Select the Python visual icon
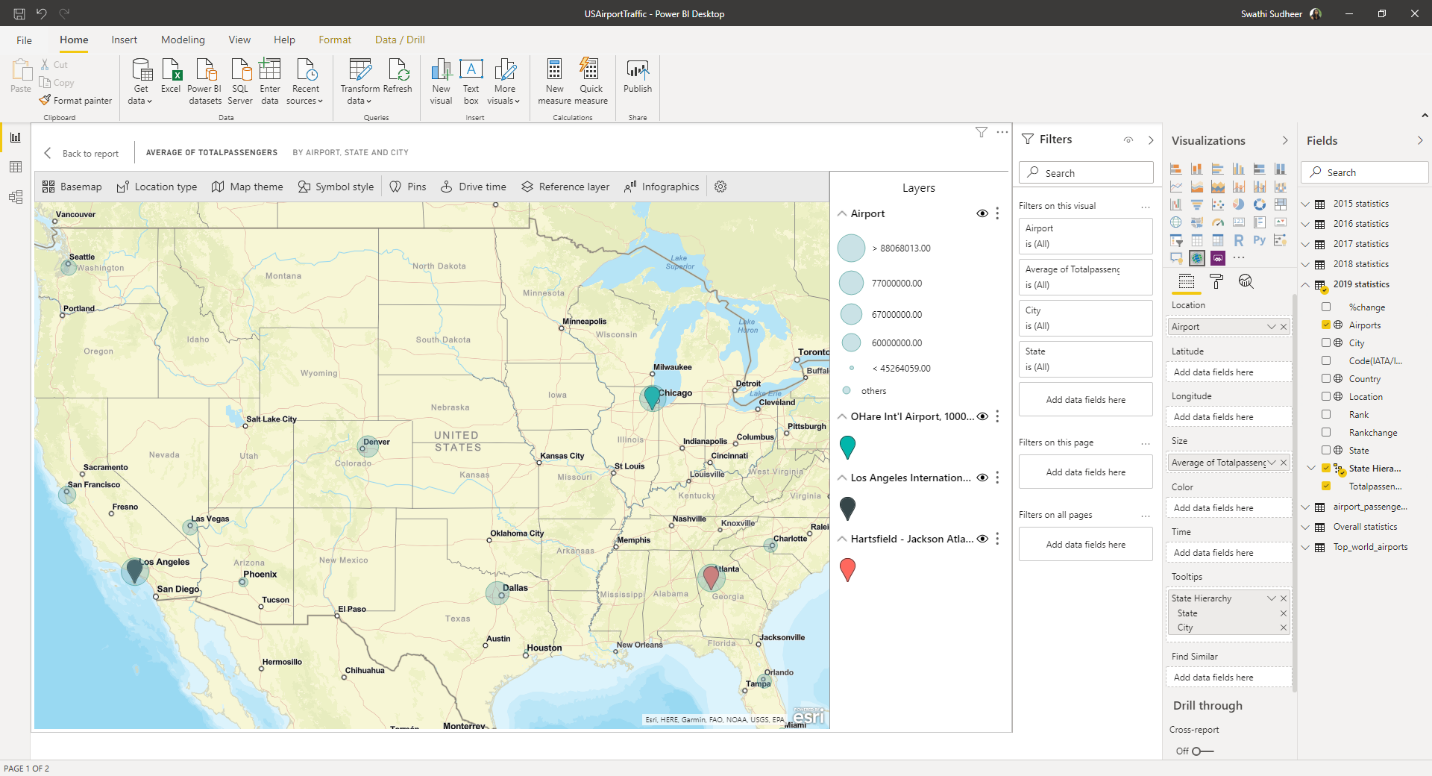Screen dimensions: 1432x776 tap(1259, 240)
